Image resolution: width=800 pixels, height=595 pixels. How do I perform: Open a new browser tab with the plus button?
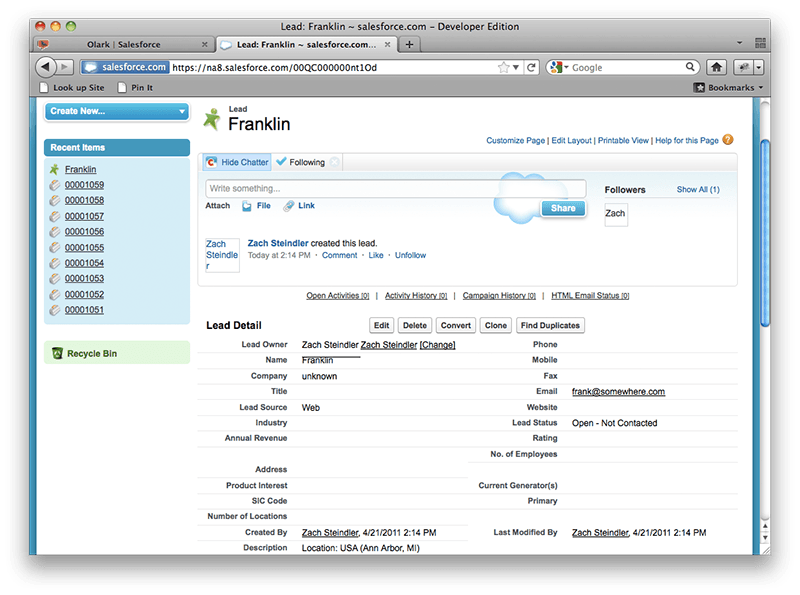(x=409, y=44)
